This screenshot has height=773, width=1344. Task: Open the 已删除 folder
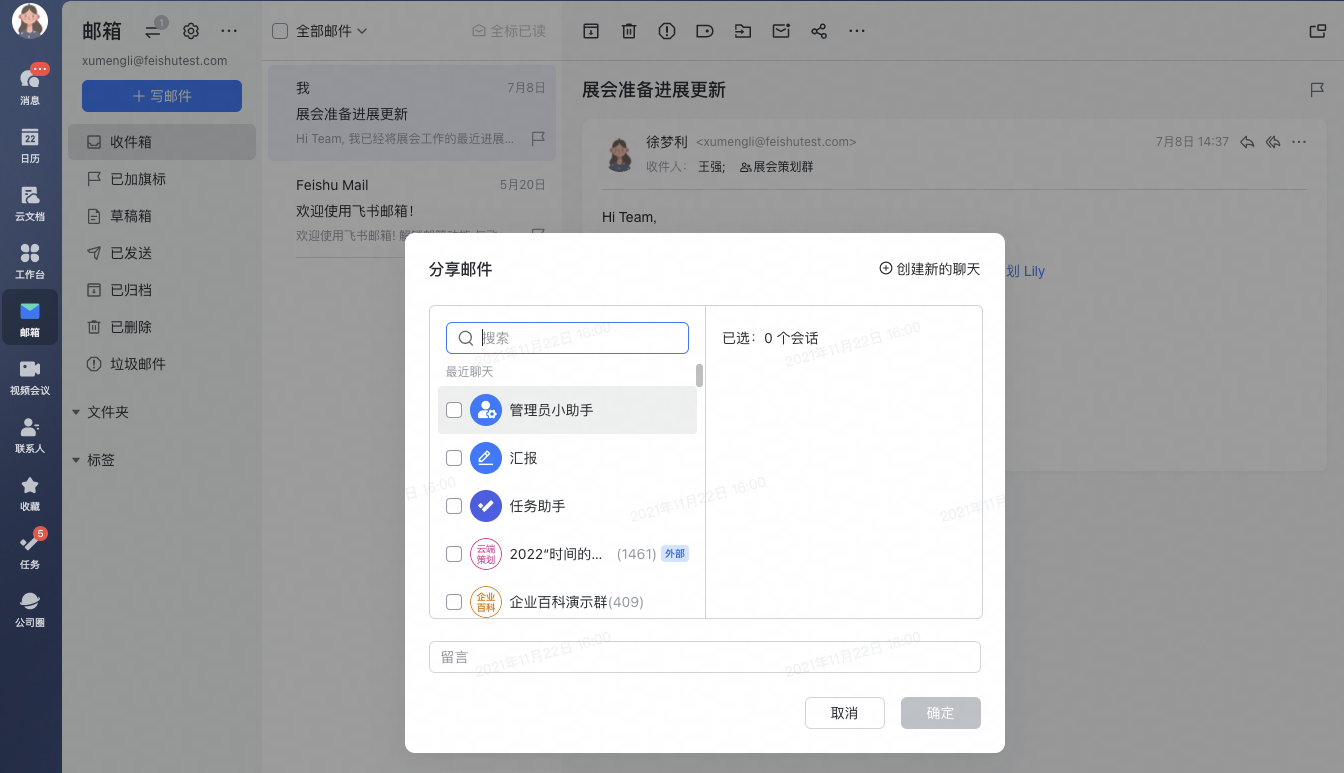click(x=162, y=327)
